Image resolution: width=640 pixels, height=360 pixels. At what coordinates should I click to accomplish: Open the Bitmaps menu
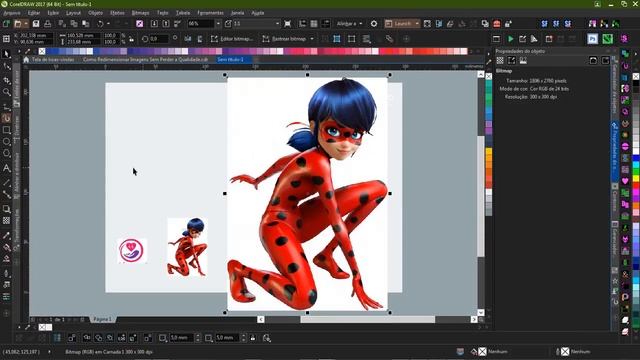[x=140, y=13]
